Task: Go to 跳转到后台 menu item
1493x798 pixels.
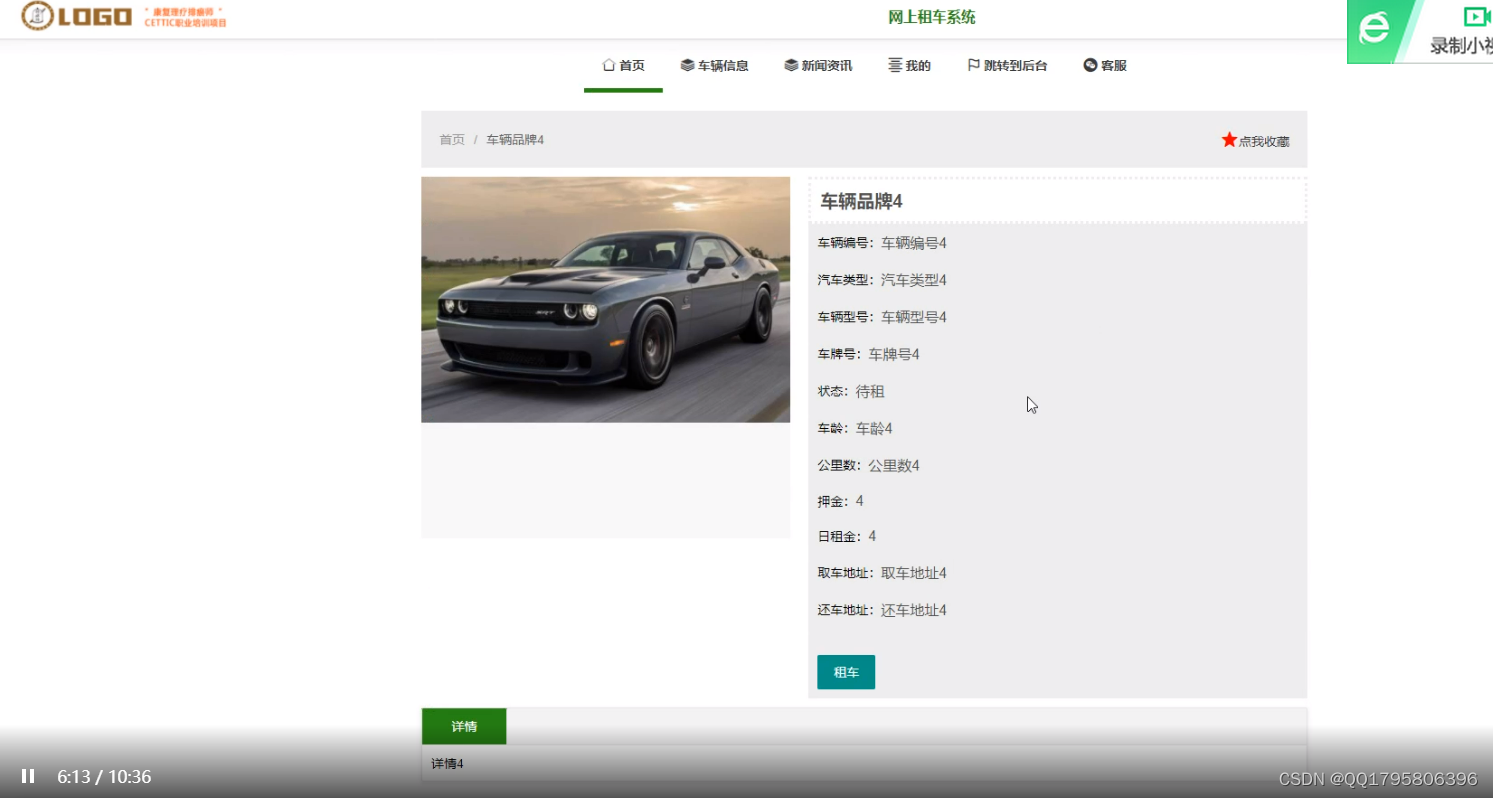Action: pos(1007,66)
